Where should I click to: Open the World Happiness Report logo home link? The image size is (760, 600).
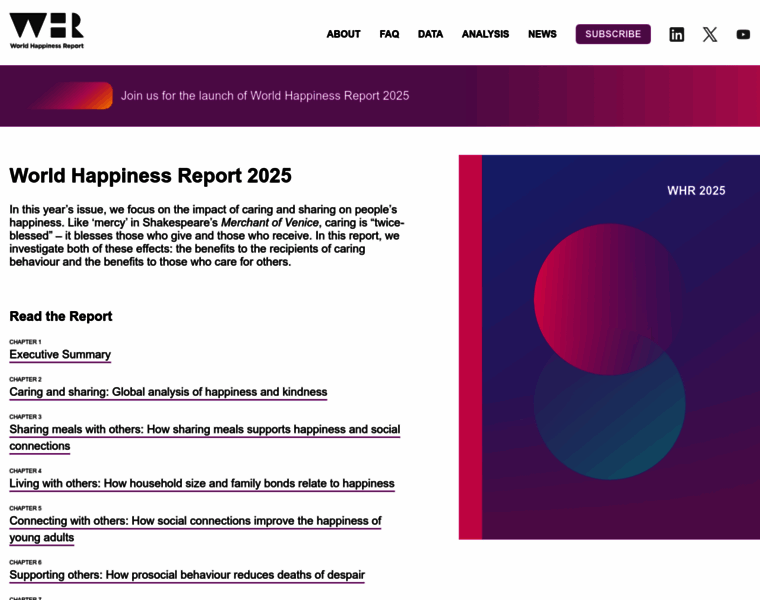47,31
